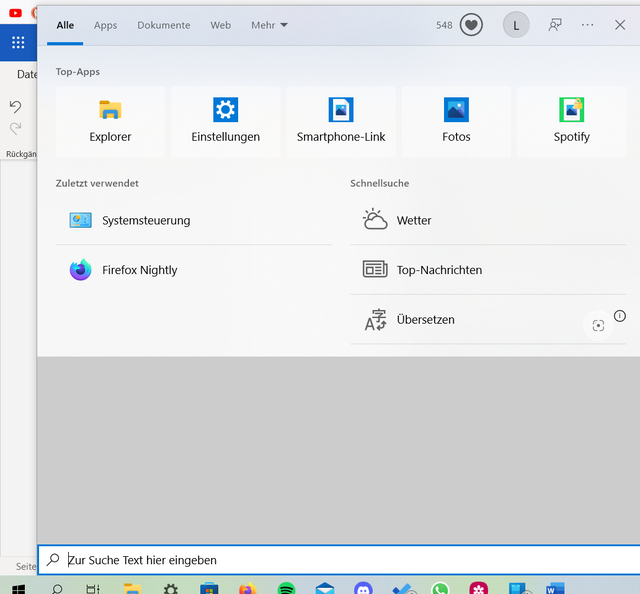The width and height of the screenshot is (640, 594).
Task: Open Systemsteuerung from recently used
Action: pyautogui.click(x=193, y=220)
